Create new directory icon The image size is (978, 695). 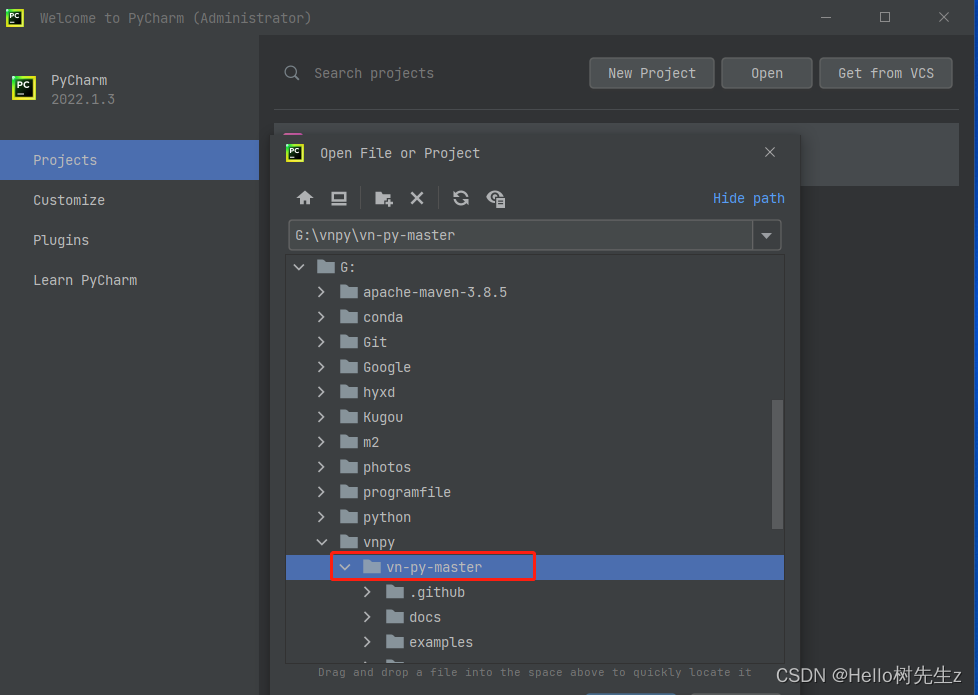(384, 198)
